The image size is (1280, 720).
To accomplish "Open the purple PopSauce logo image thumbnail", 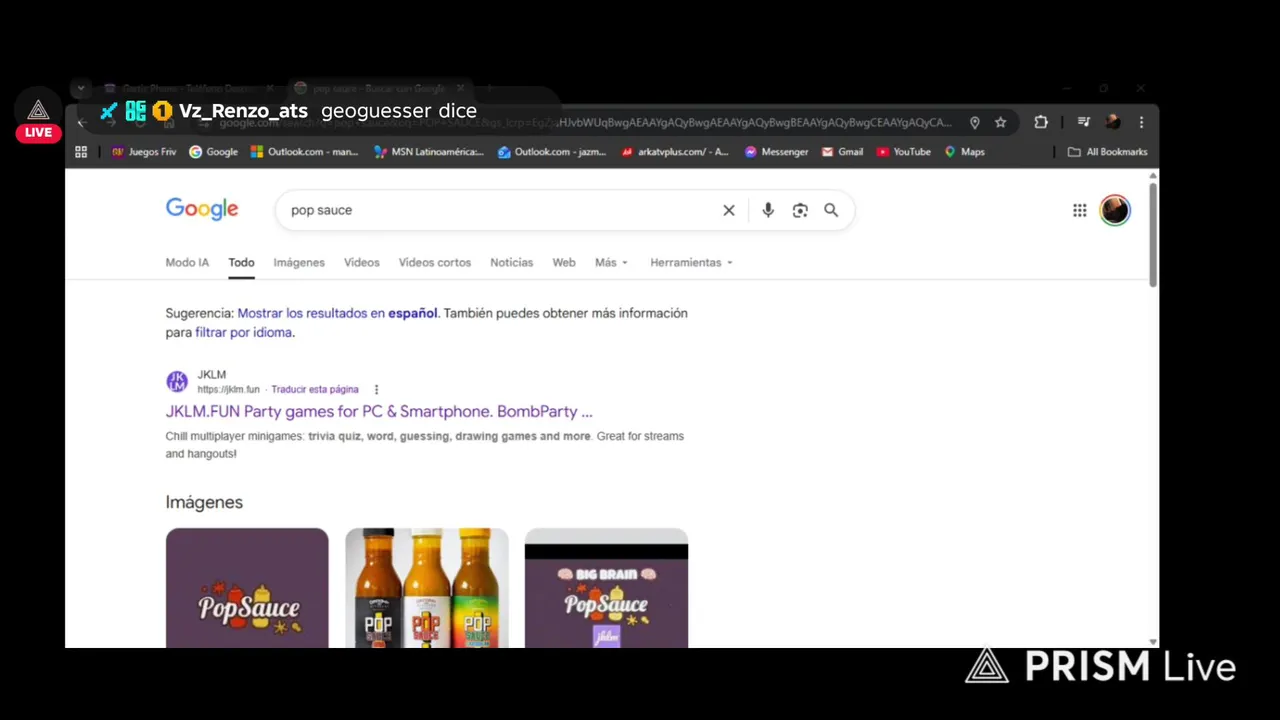I will (x=247, y=588).
